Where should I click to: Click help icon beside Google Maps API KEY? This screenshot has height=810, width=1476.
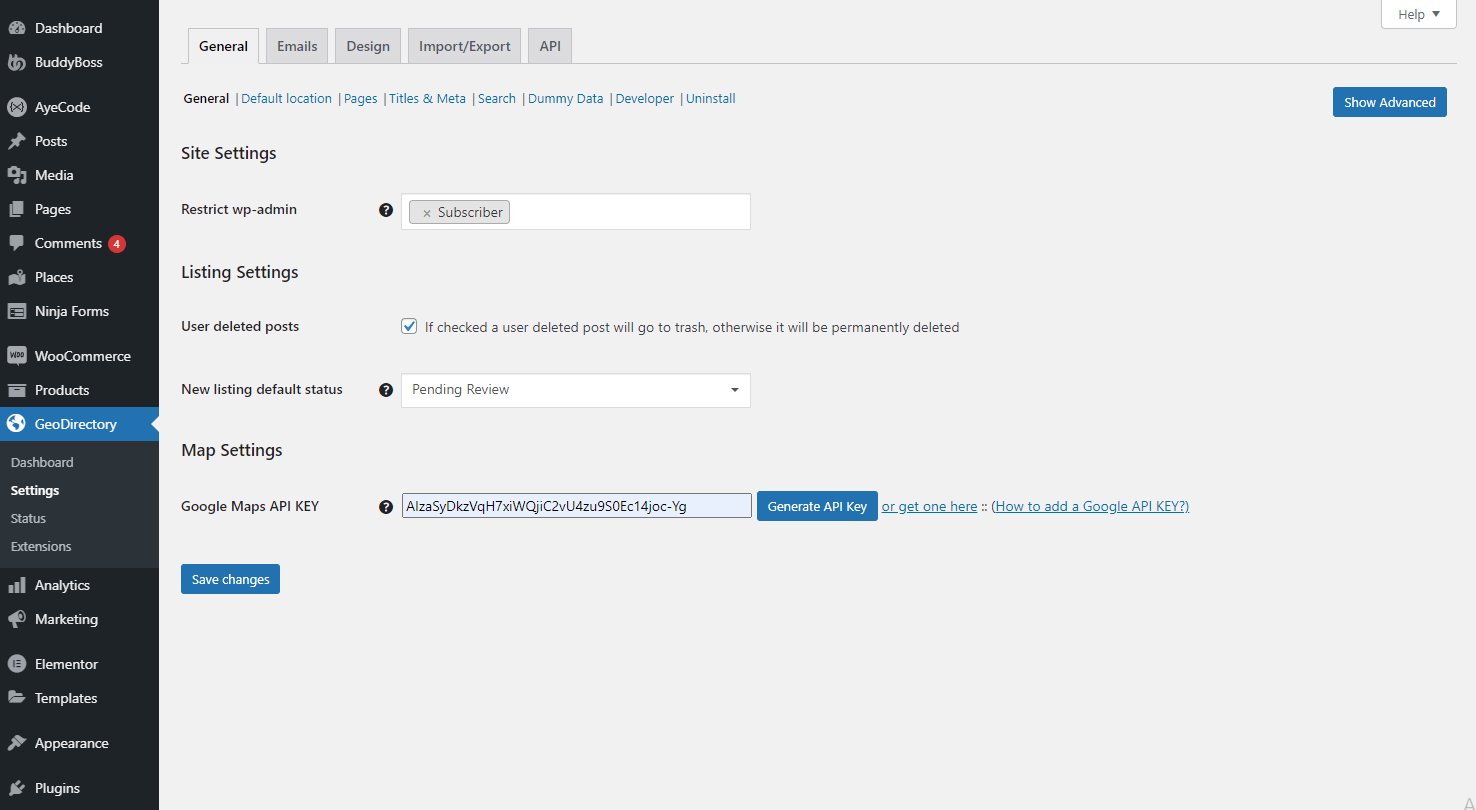(386, 507)
